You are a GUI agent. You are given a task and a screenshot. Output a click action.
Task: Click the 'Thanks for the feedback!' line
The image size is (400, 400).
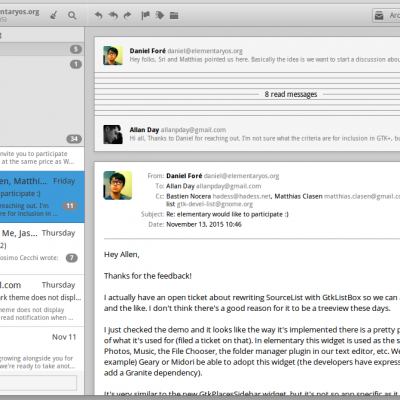[148, 276]
